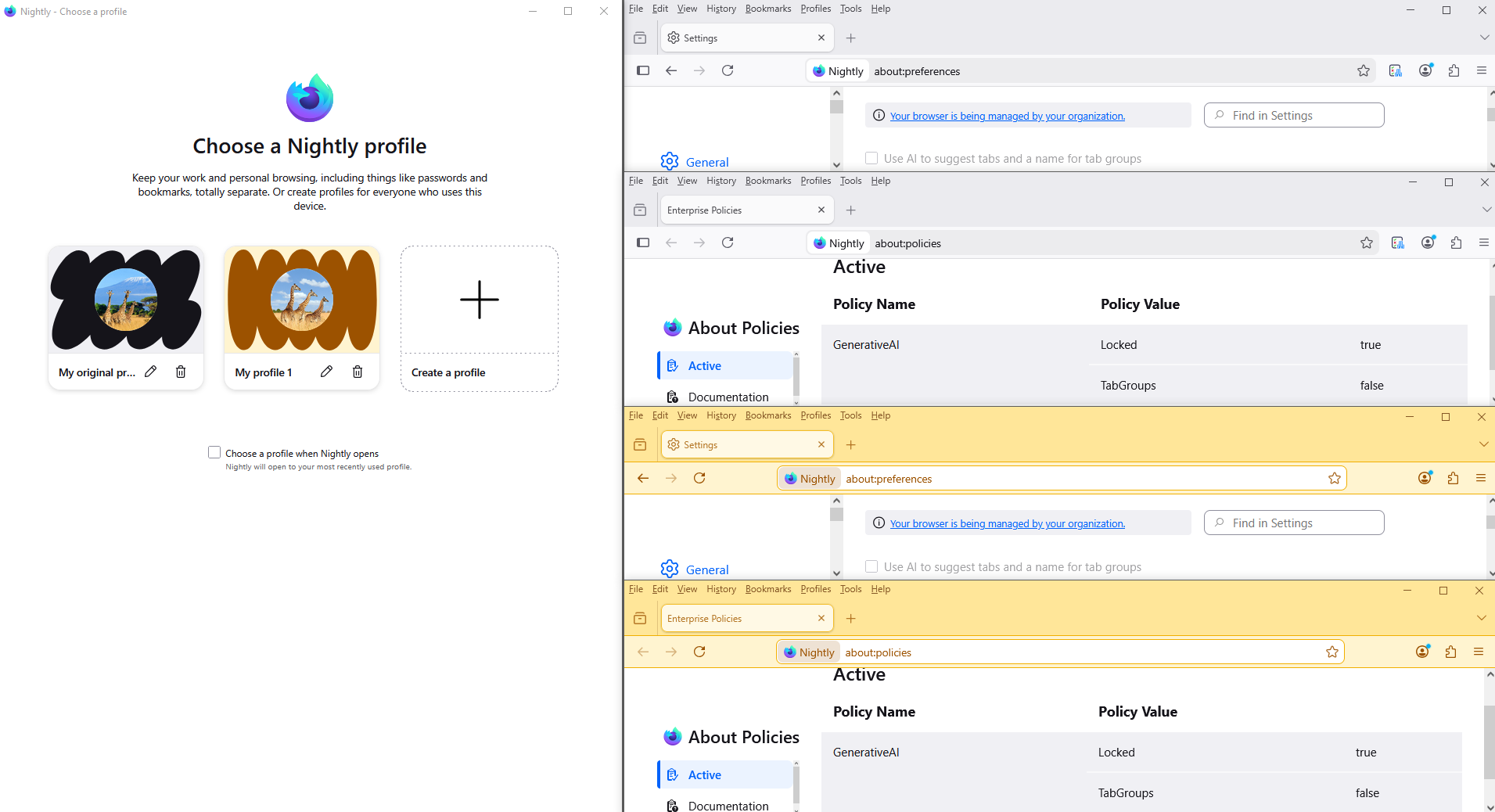
Task: Bookmark page with star in grey about:preferences window
Action: [x=1364, y=71]
